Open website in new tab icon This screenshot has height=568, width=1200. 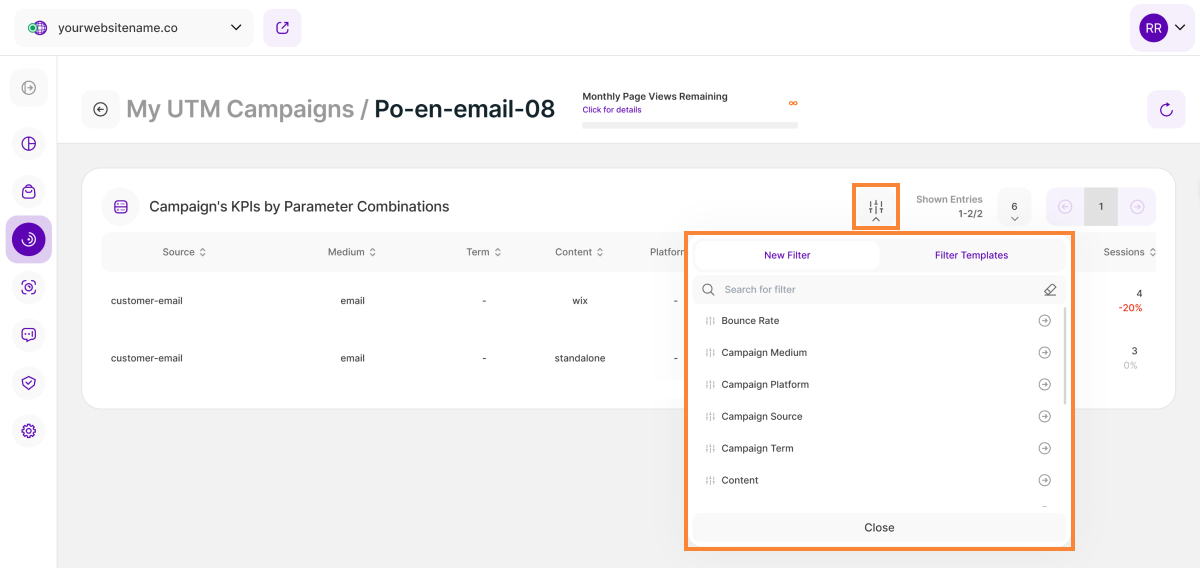(282, 28)
